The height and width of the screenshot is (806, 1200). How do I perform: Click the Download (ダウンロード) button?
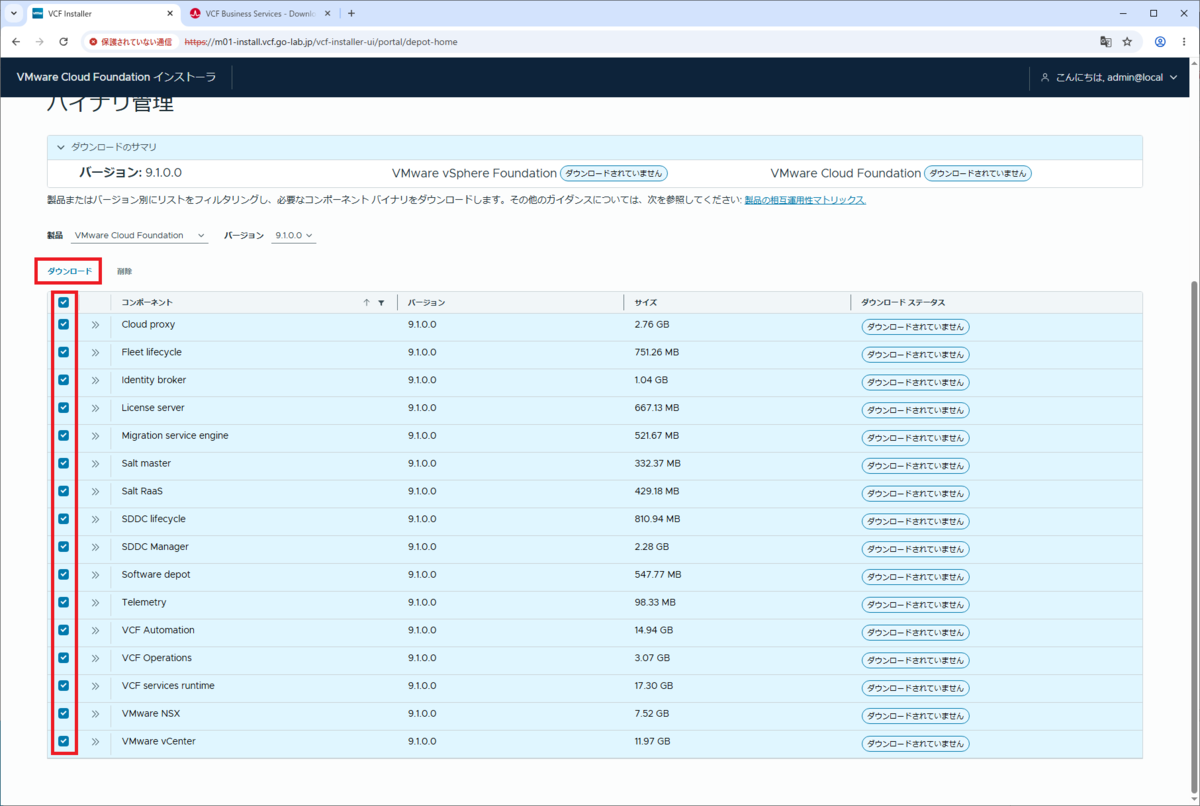[69, 271]
